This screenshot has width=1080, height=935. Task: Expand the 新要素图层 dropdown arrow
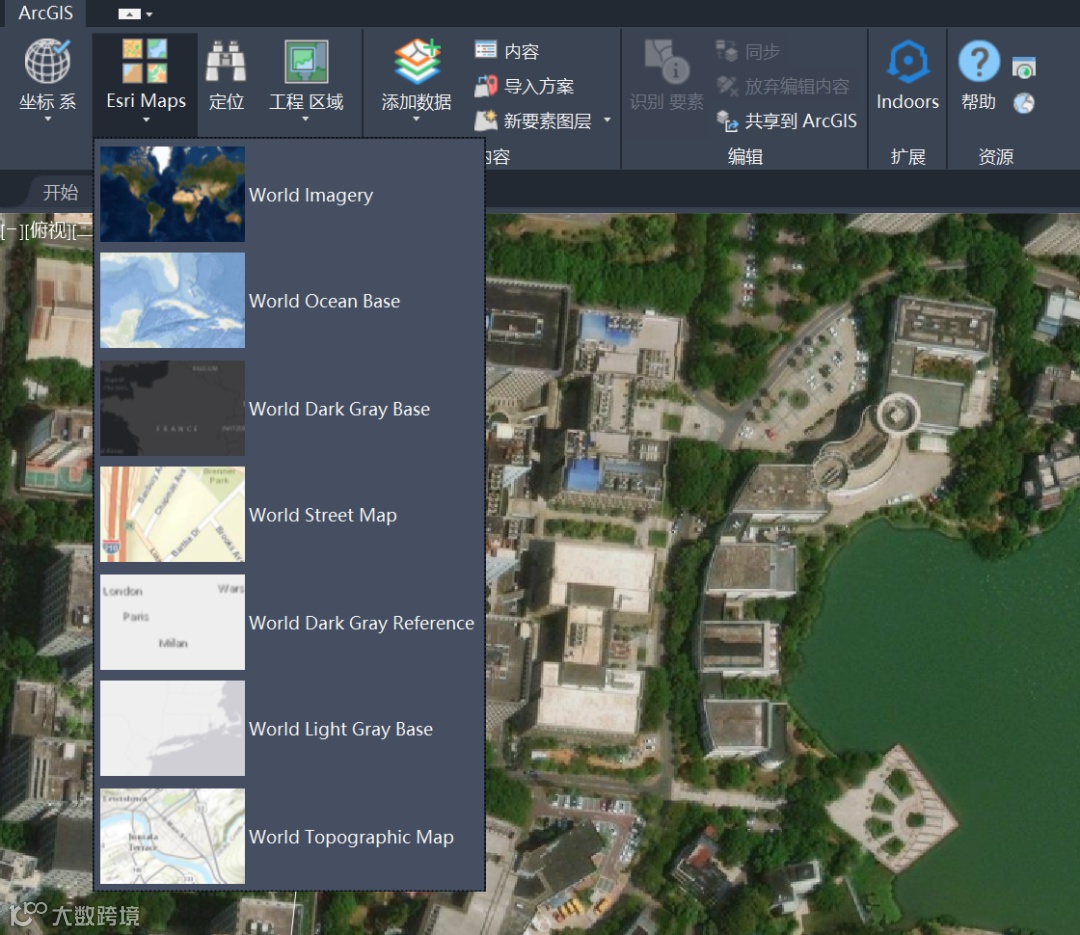click(x=607, y=120)
